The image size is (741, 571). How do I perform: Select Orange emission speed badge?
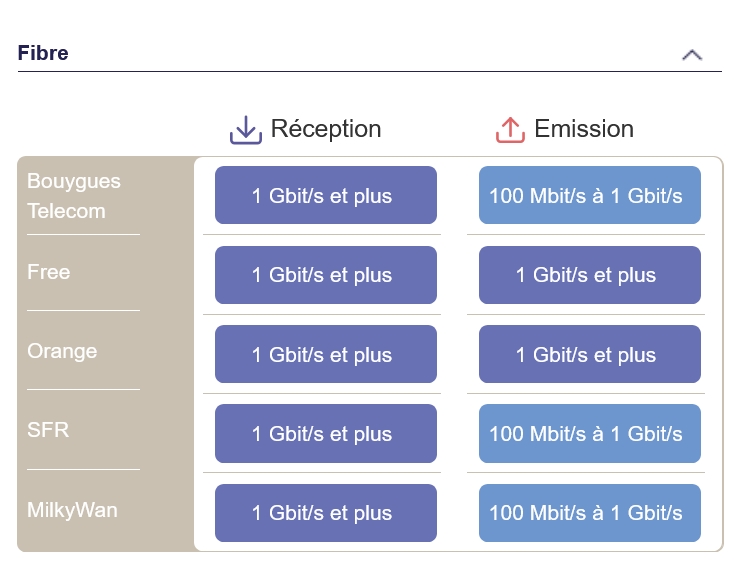click(590, 354)
